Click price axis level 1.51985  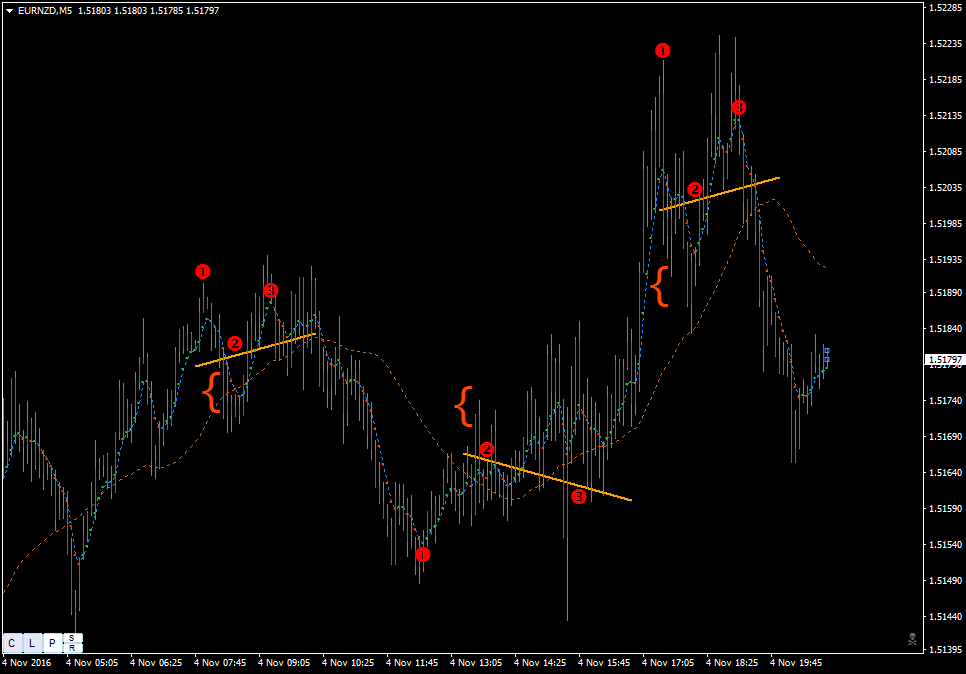click(x=945, y=223)
